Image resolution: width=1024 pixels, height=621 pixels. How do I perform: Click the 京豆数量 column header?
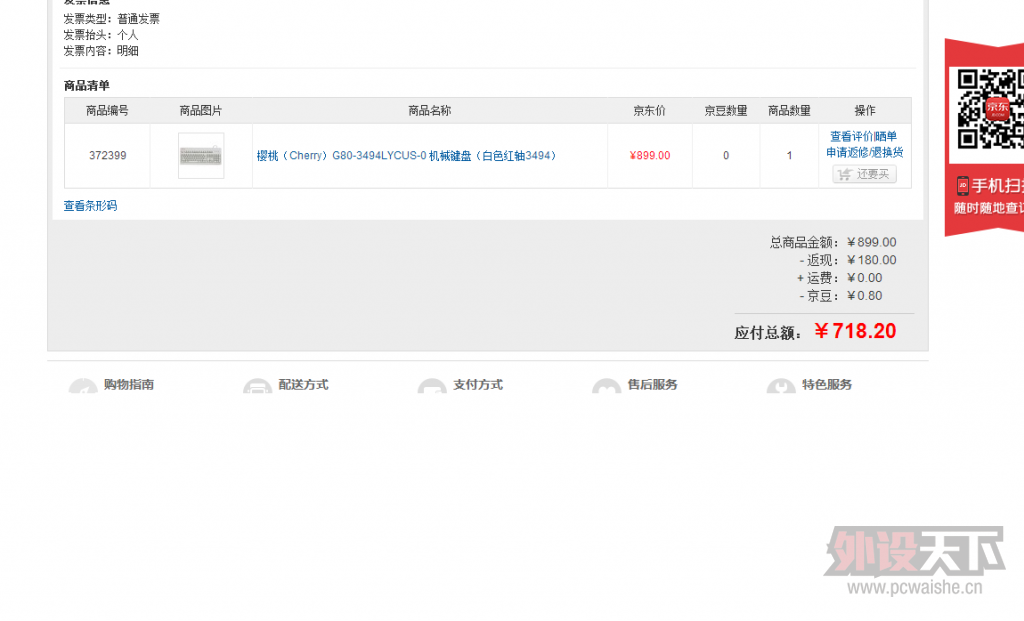(726, 110)
